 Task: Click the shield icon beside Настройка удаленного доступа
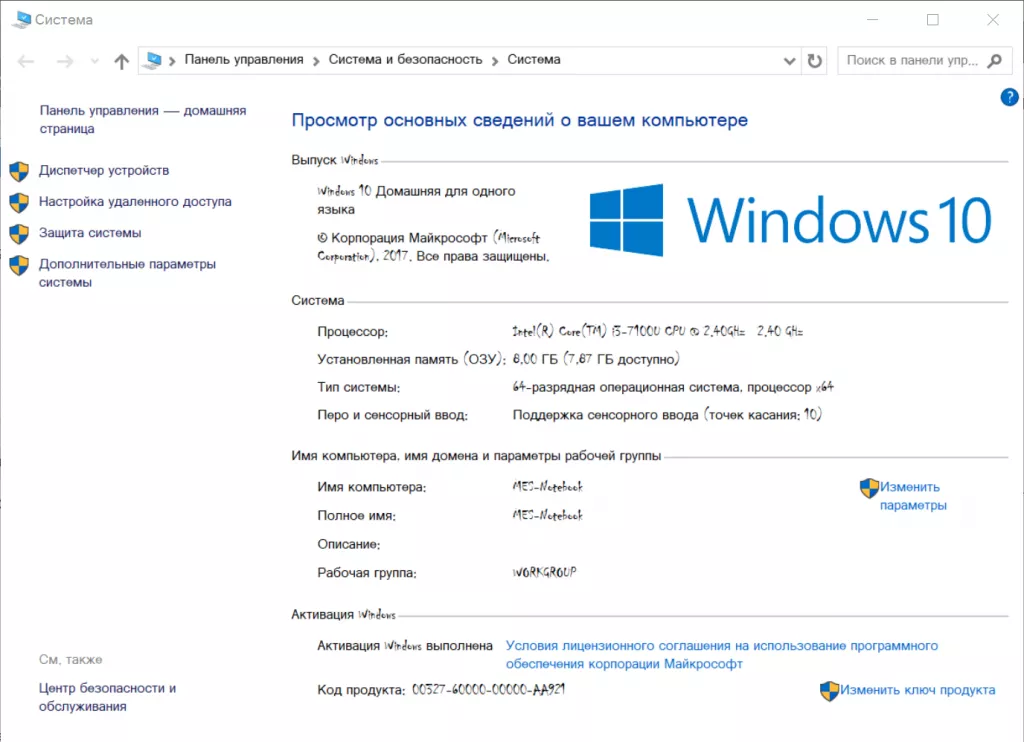point(20,202)
